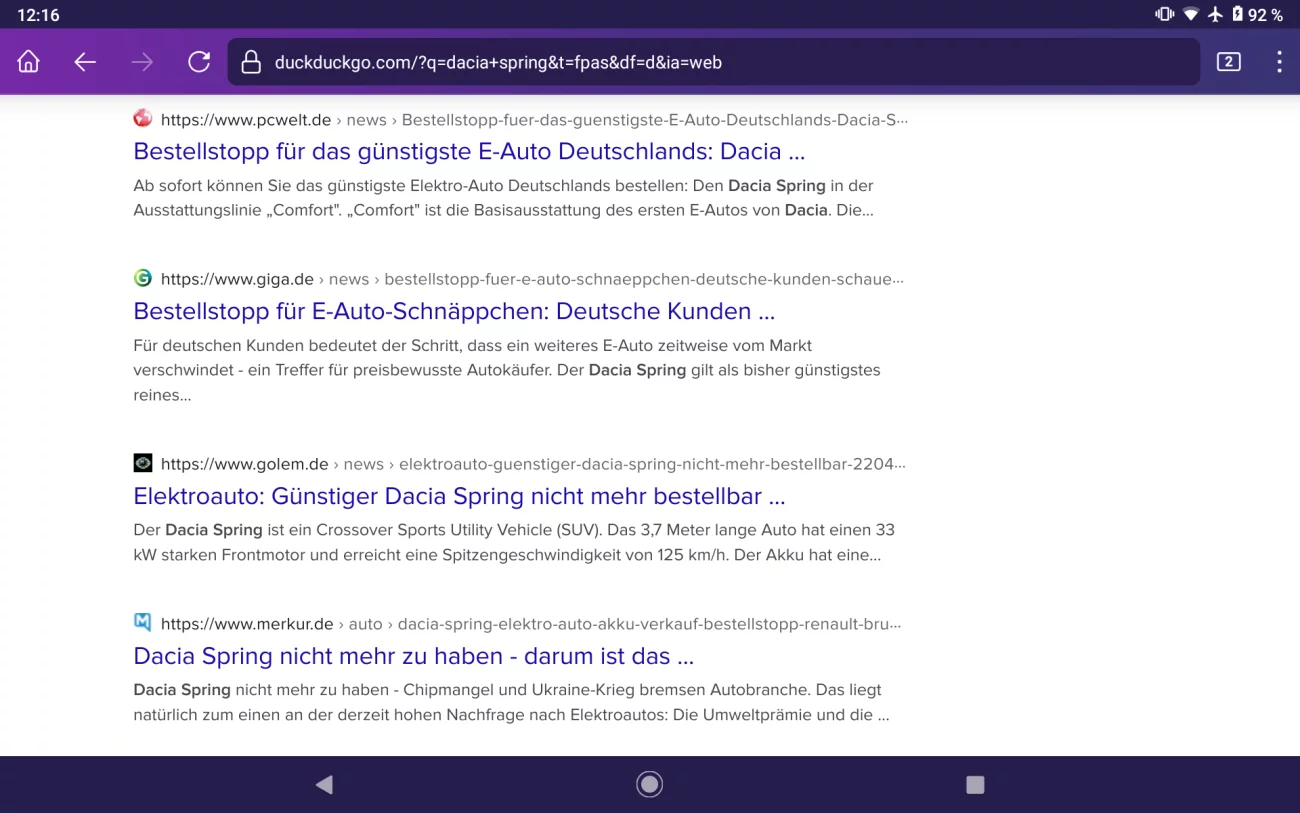Screen dimensions: 1300x813
Task: Go back with the left arrow
Action: pos(85,62)
